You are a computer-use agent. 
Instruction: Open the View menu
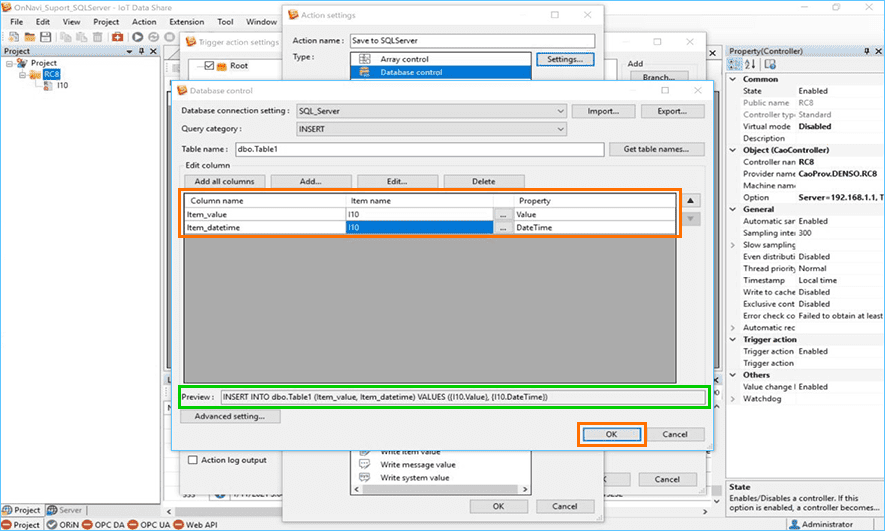click(x=71, y=21)
